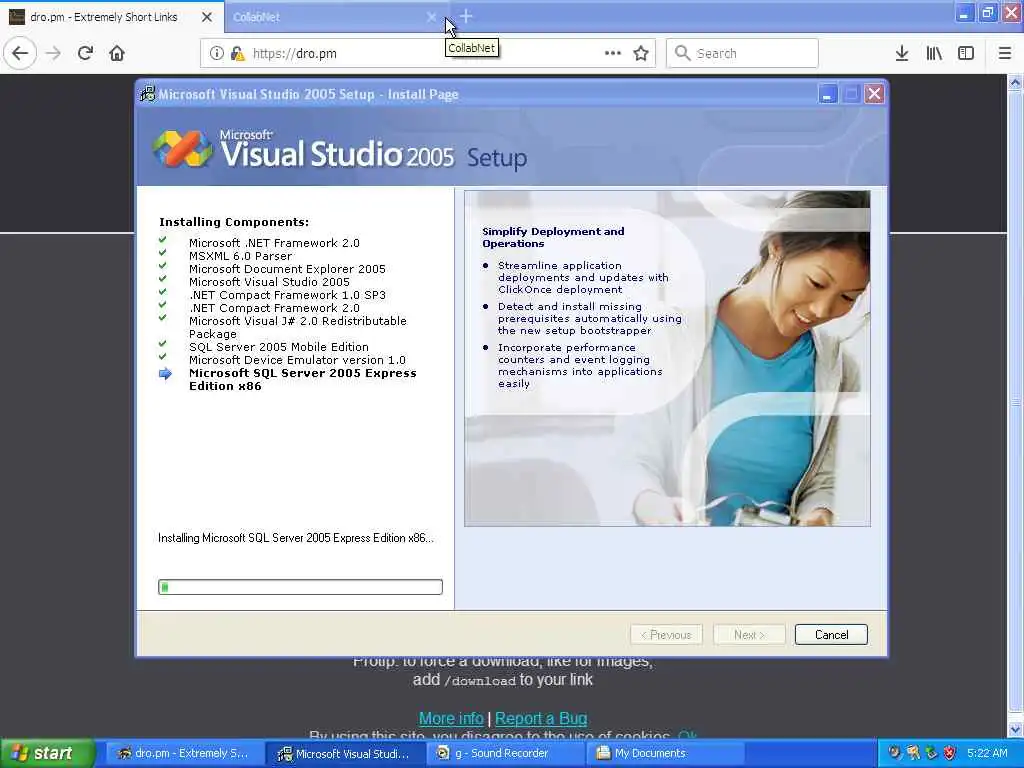The image size is (1024, 768).
Task: Close the dro.pm tab
Action: [206, 17]
